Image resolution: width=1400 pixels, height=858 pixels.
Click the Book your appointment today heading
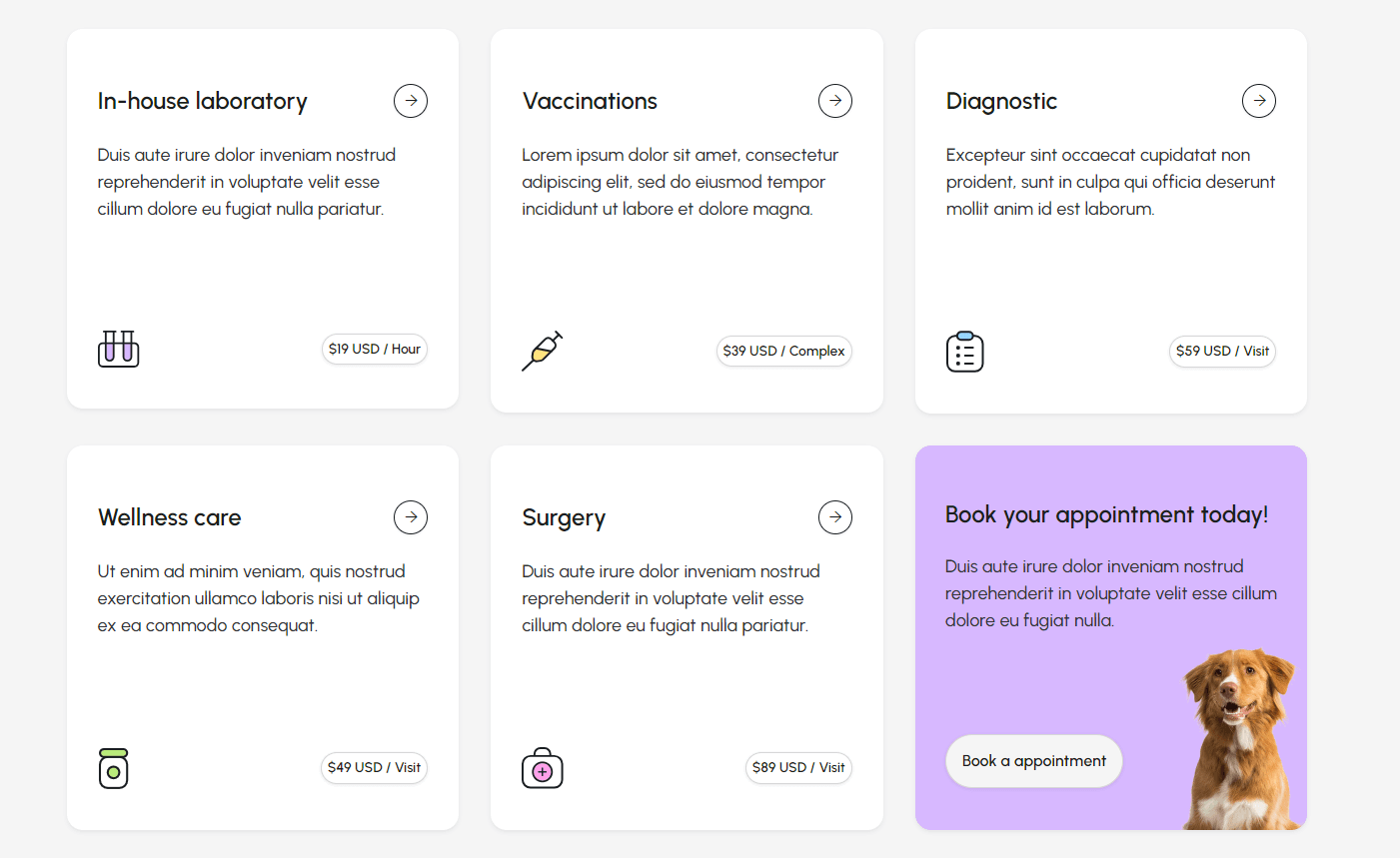(1106, 513)
